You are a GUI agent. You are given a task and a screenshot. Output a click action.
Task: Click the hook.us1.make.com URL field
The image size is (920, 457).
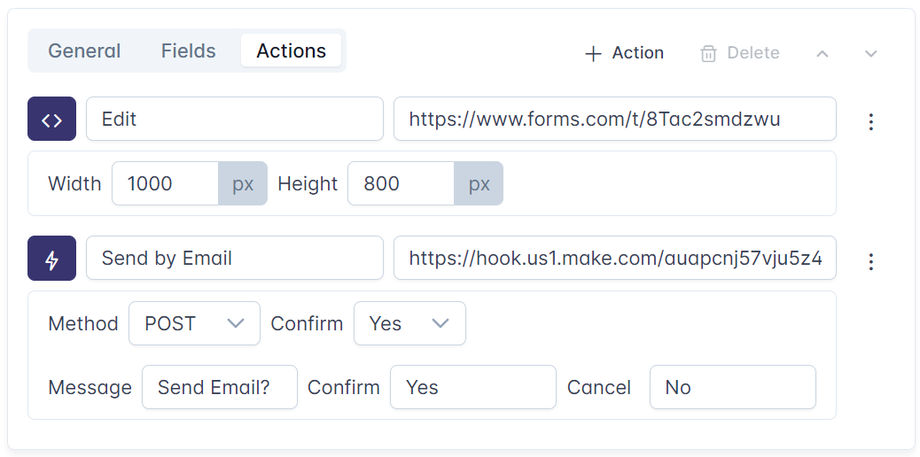point(614,258)
